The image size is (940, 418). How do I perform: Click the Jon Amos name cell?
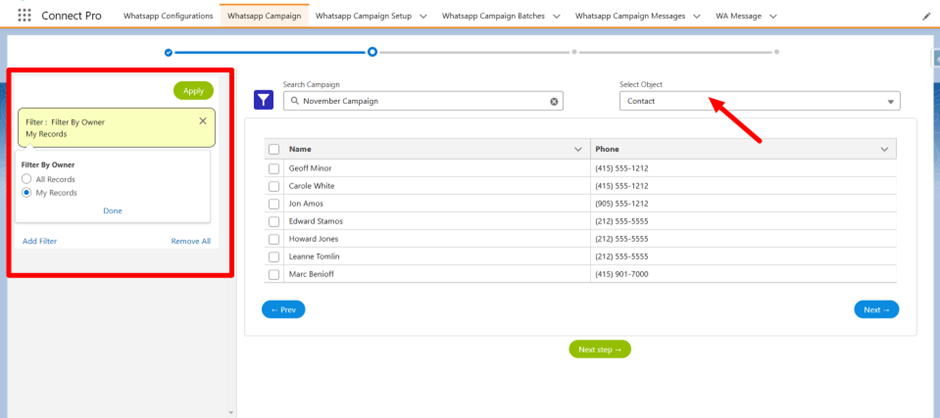[x=437, y=204]
